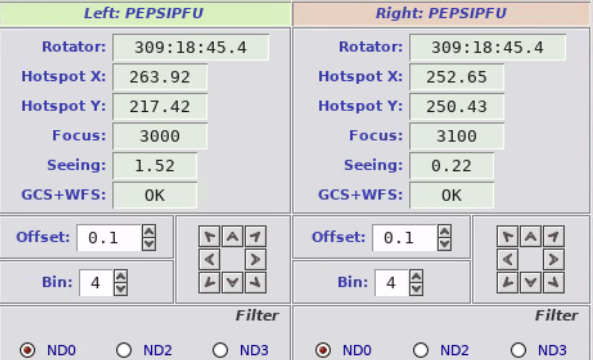This screenshot has width=593, height=360.
Task: Decrease the Left Bin value with spinner
Action: (x=121, y=289)
